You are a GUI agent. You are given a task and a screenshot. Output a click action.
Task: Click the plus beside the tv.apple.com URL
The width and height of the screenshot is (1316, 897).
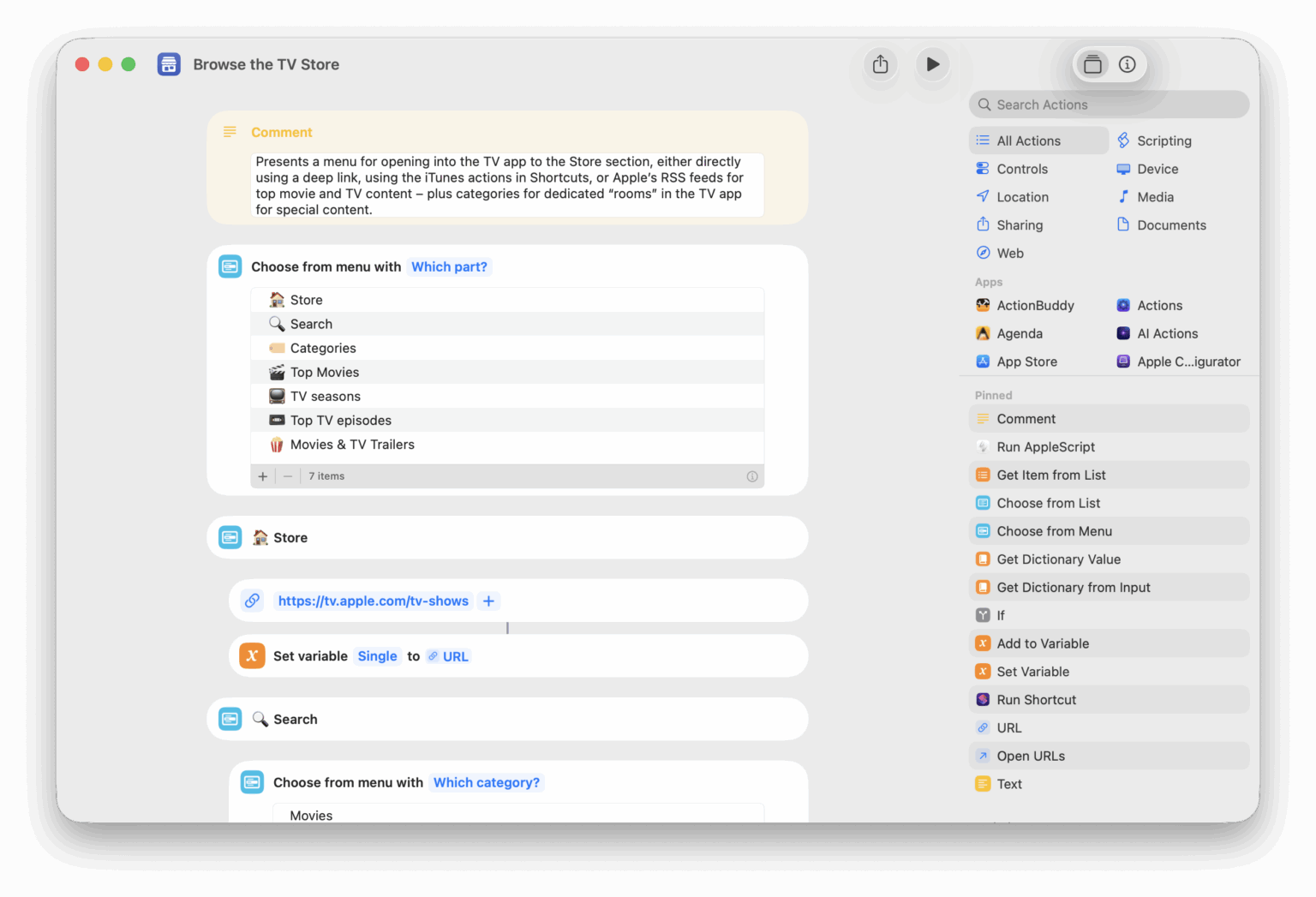488,601
